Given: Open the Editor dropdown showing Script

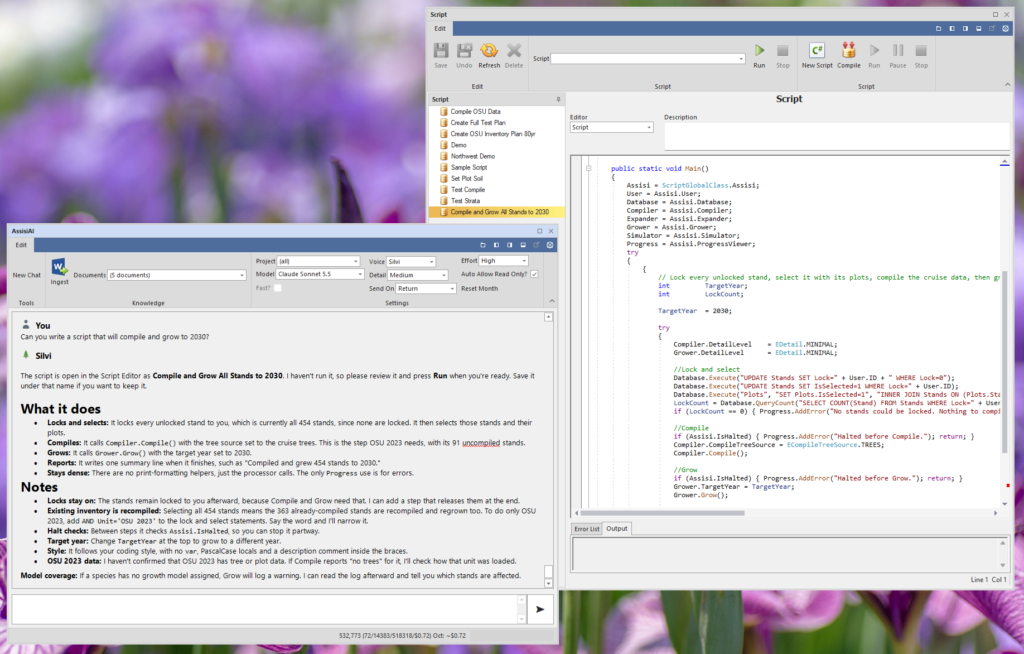Looking at the screenshot, I should pyautogui.click(x=611, y=127).
